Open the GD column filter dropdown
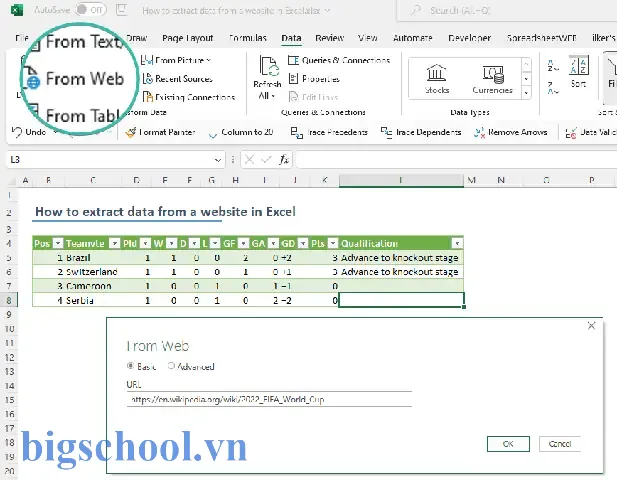Image resolution: width=617 pixels, height=480 pixels. [x=303, y=243]
